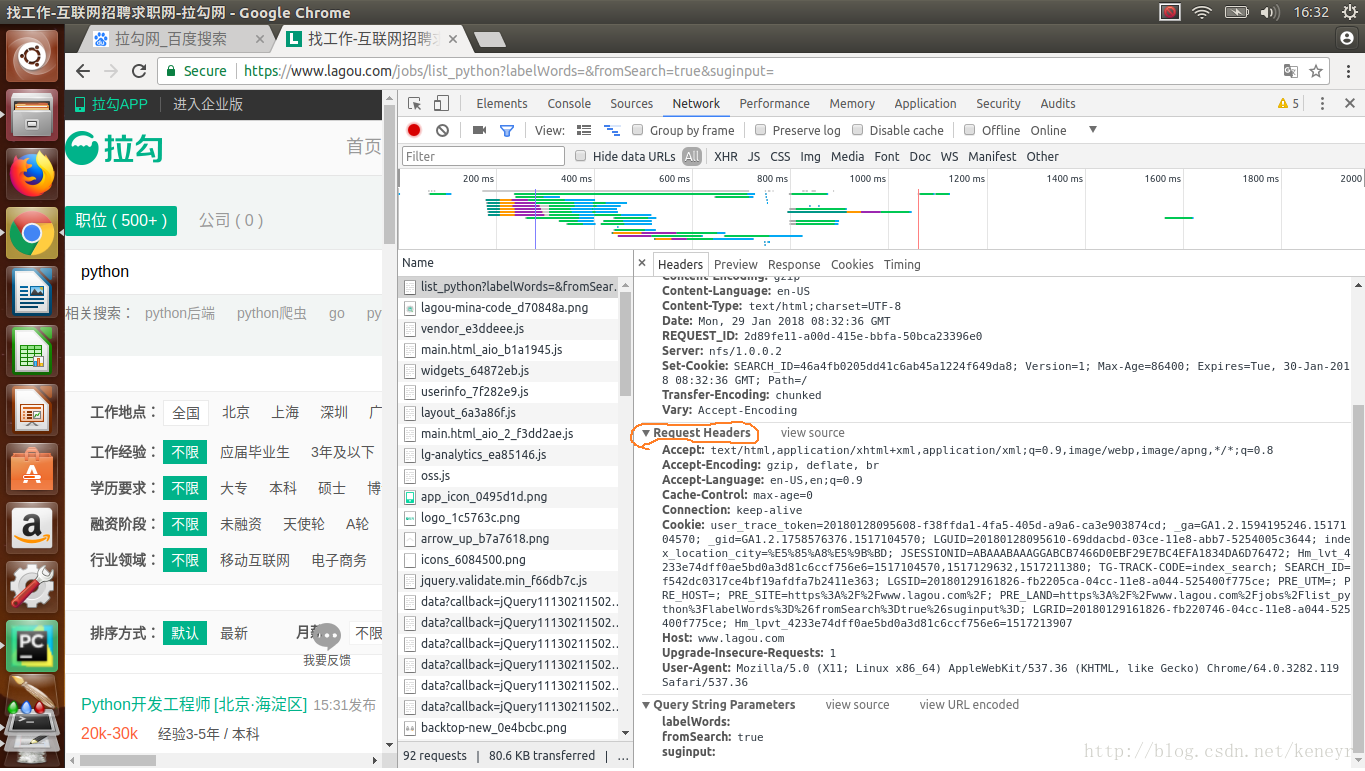
Task: Select the Img filter type
Action: tap(810, 156)
